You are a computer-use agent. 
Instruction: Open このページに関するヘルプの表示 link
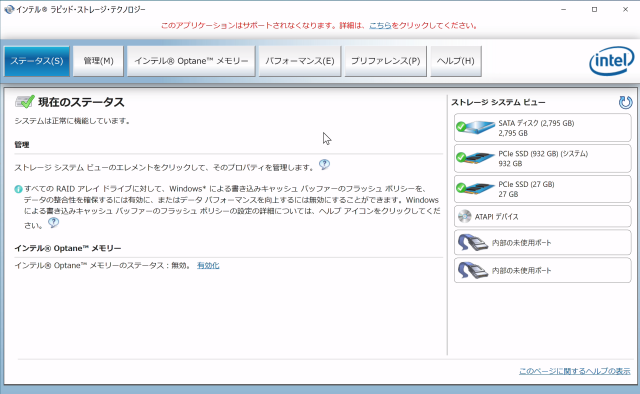click(x=574, y=371)
